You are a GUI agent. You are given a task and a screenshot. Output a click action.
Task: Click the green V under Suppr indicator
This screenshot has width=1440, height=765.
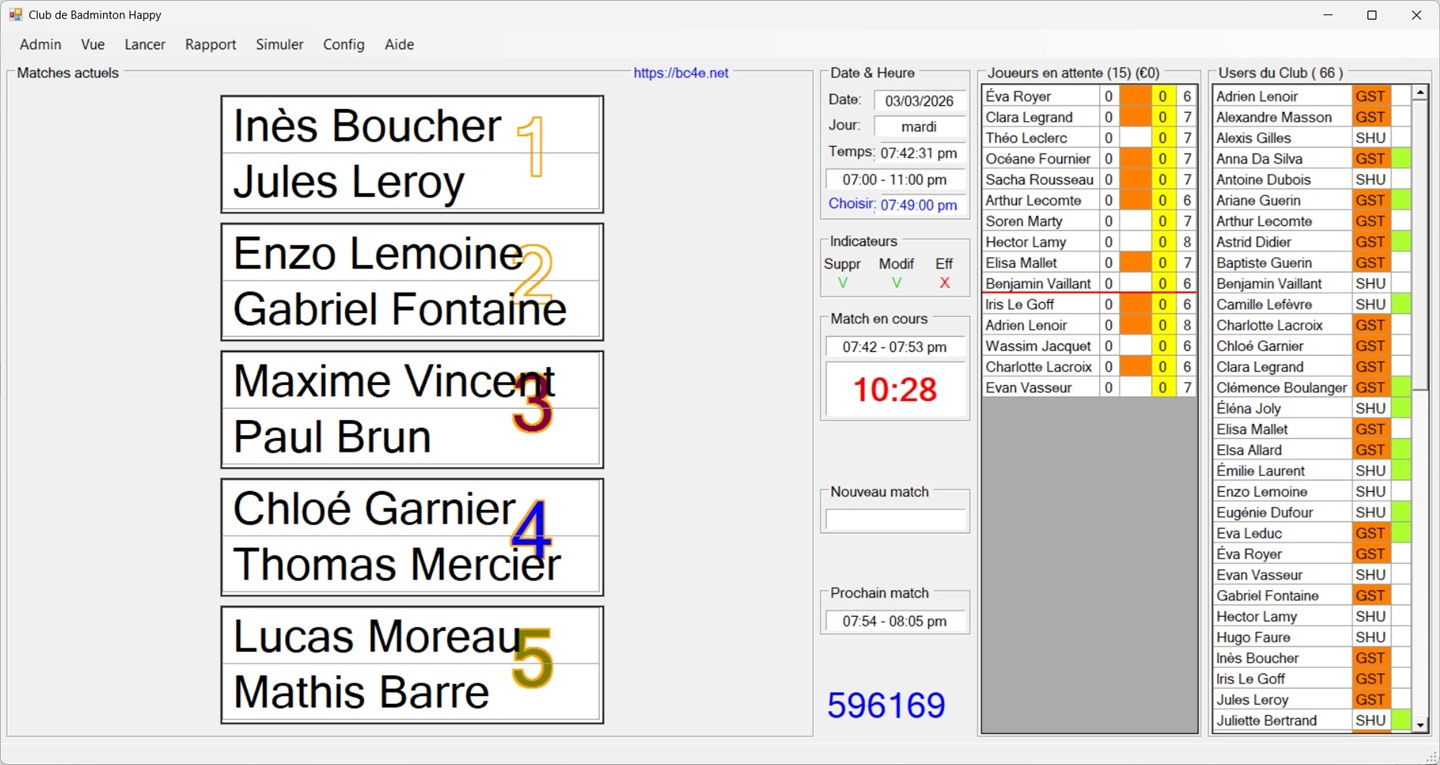843,282
